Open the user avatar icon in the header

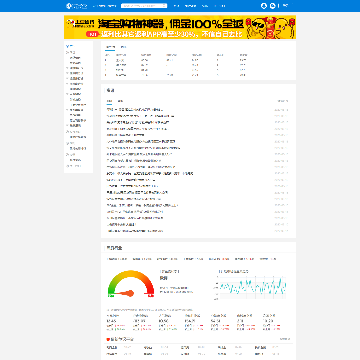[x=264, y=6]
